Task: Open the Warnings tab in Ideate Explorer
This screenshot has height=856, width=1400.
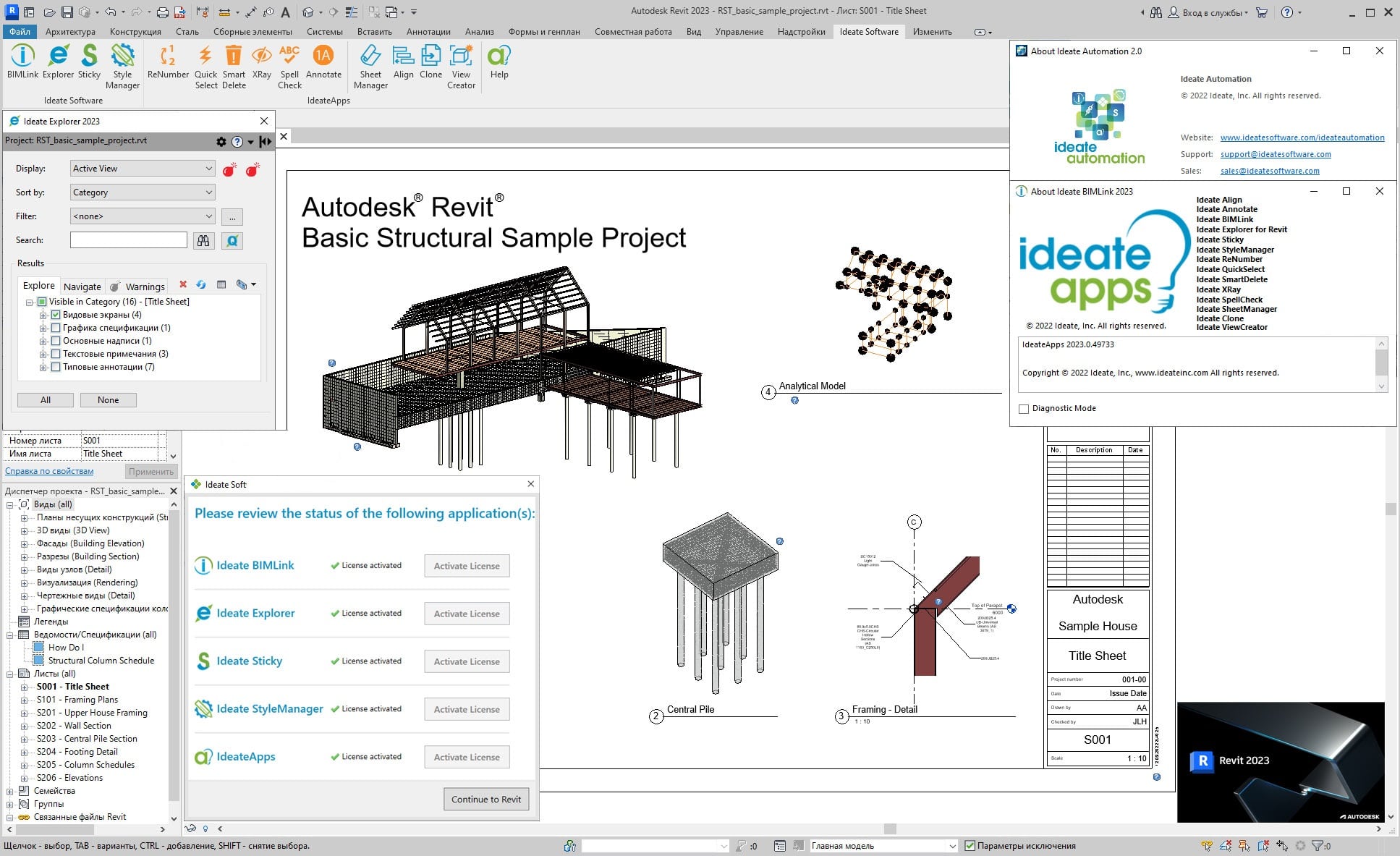Action: 138,287
